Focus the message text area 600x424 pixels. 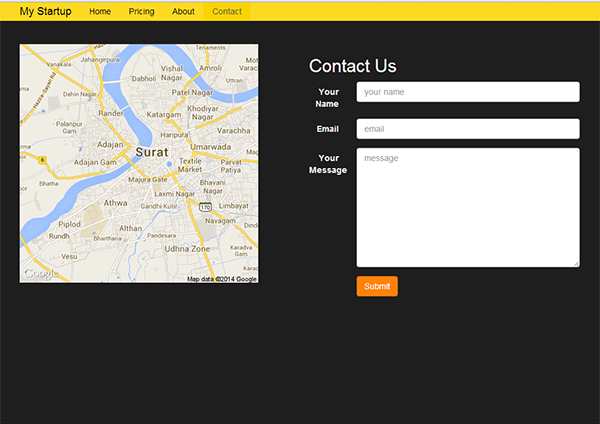(x=468, y=207)
